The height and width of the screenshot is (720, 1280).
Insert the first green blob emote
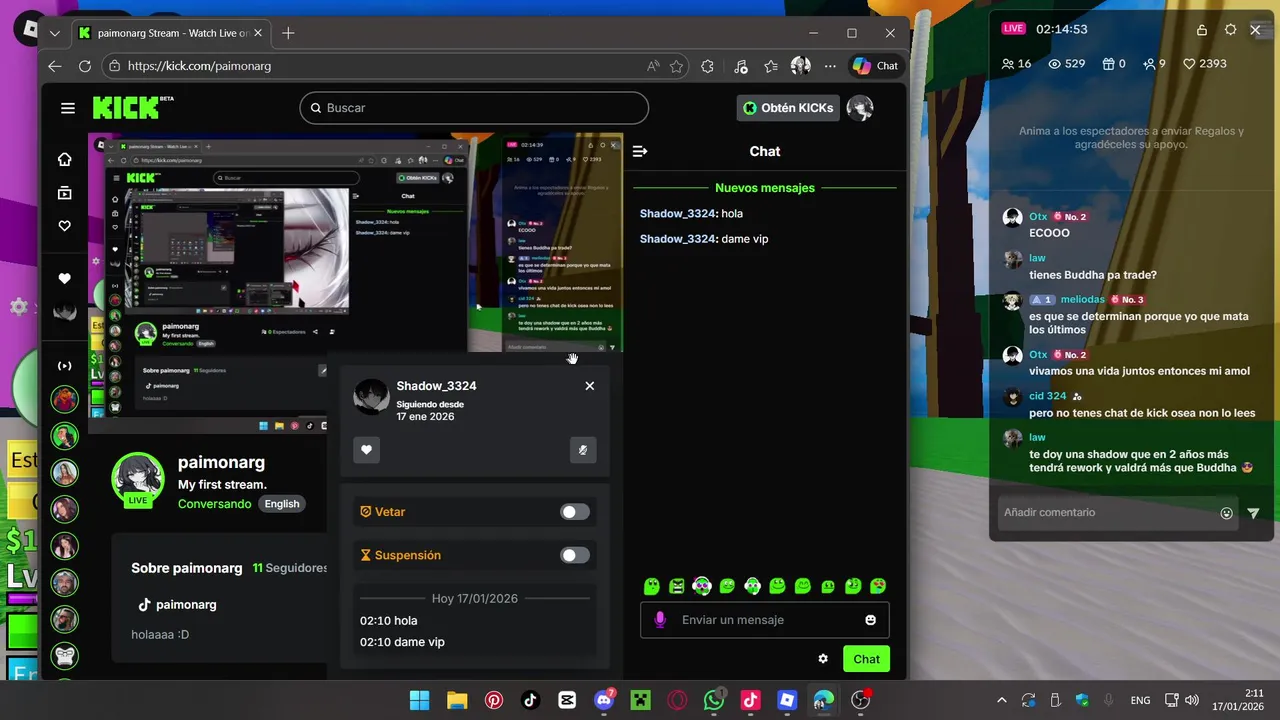point(652,586)
